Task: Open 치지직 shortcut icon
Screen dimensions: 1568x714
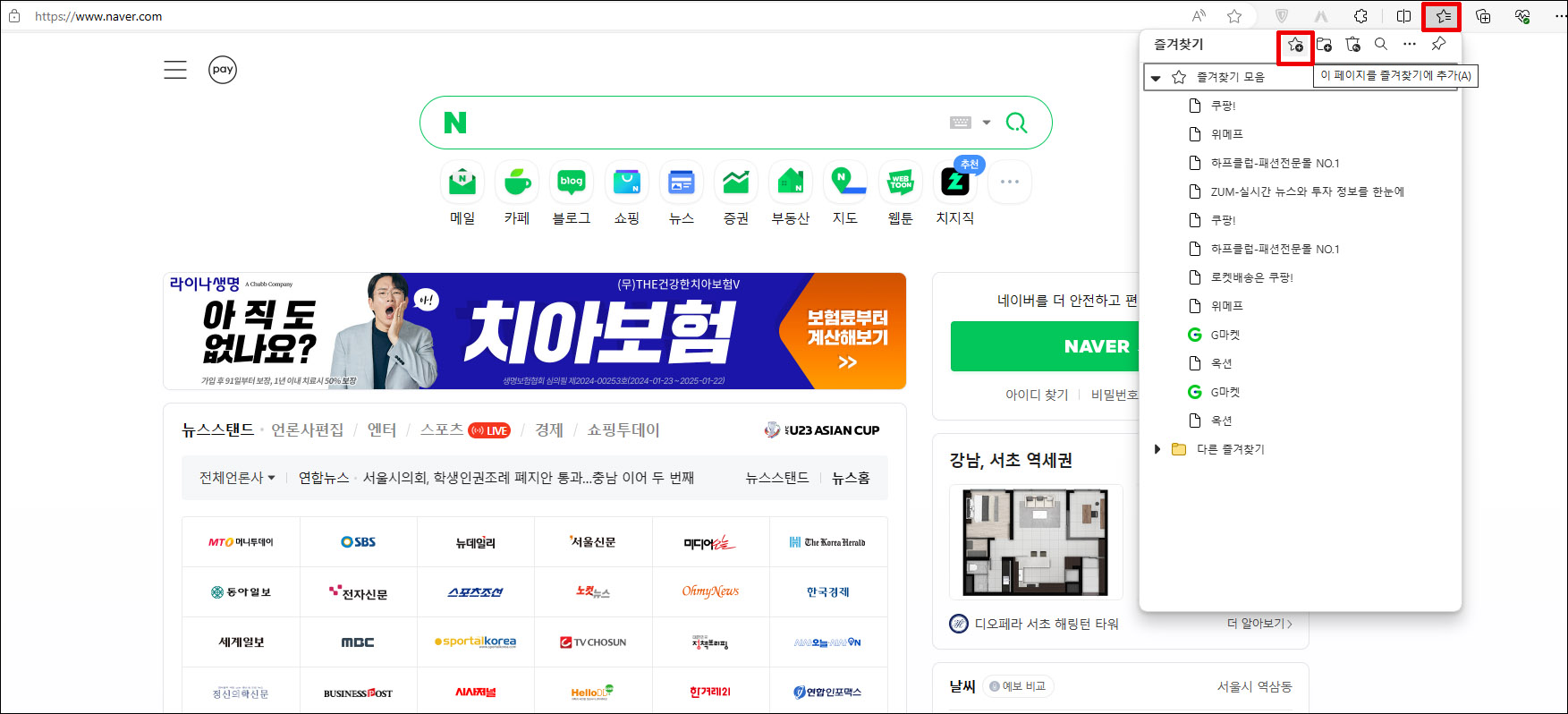Action: (955, 183)
